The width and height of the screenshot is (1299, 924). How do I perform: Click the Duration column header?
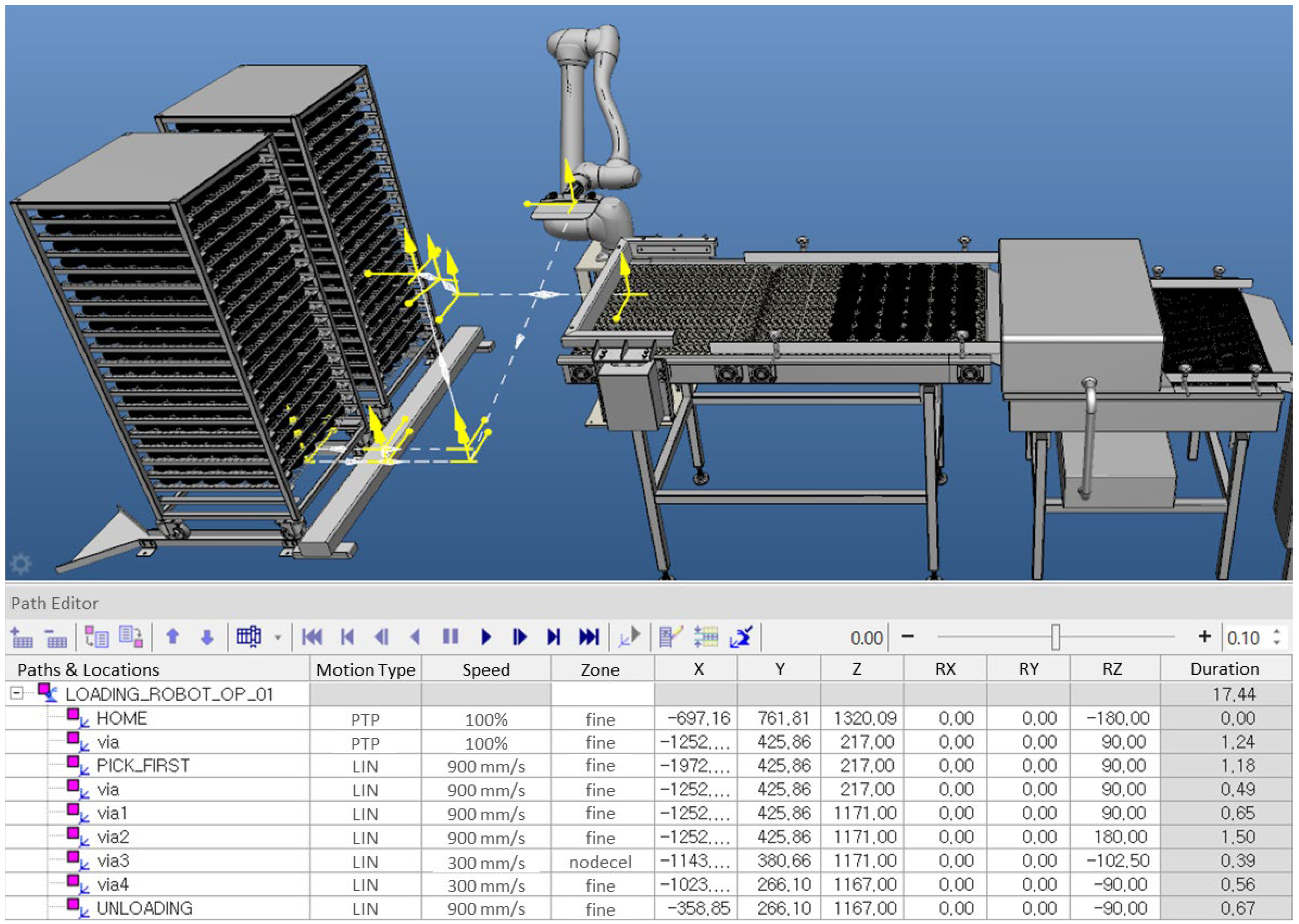(x=1224, y=669)
